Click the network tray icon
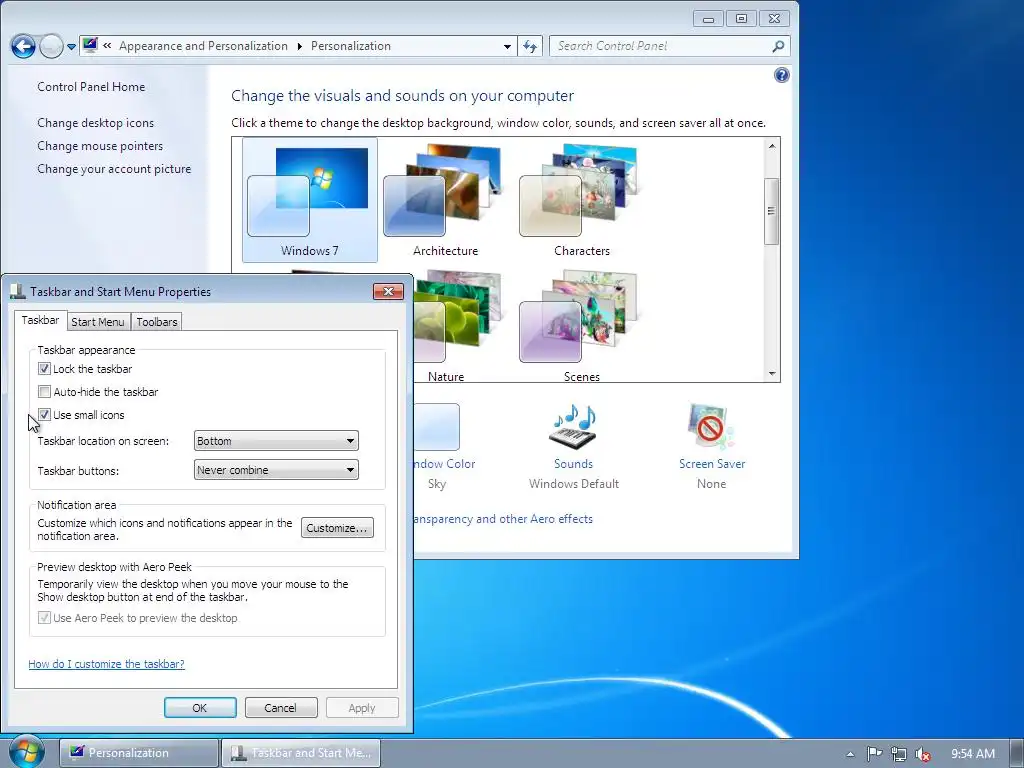The height and width of the screenshot is (768, 1024). click(x=899, y=754)
